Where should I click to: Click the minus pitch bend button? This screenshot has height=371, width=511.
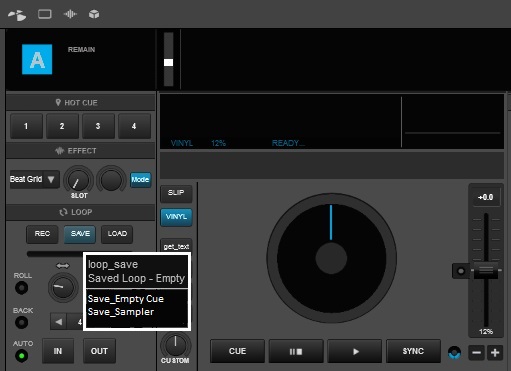(x=477, y=353)
